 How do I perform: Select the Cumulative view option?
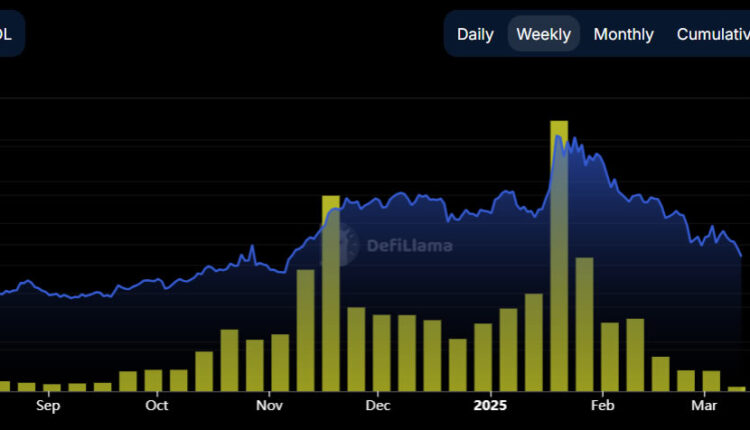click(x=712, y=34)
